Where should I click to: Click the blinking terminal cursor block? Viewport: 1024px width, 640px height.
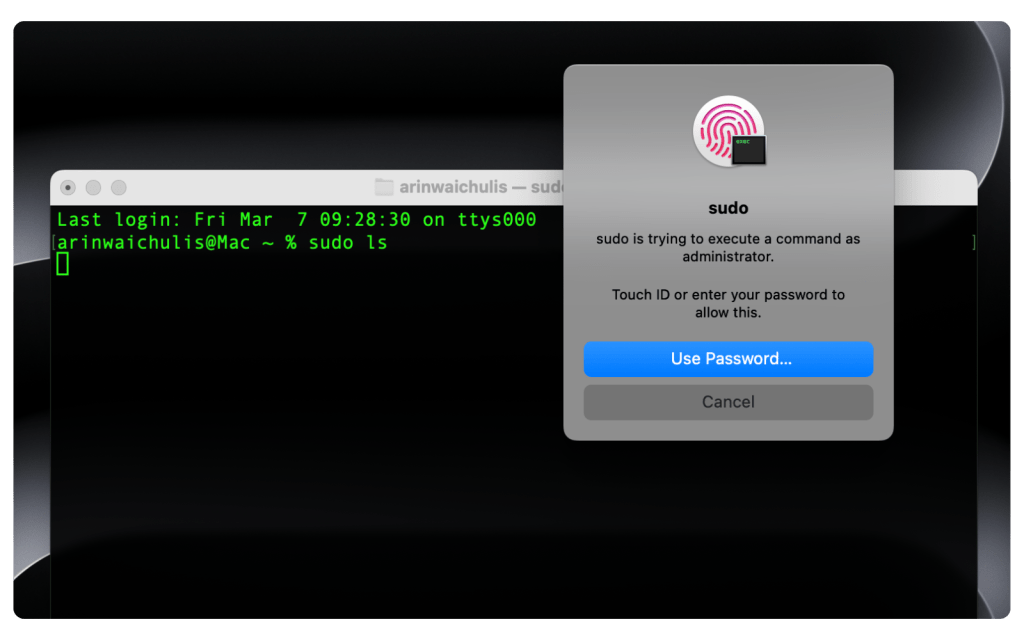[x=62, y=264]
